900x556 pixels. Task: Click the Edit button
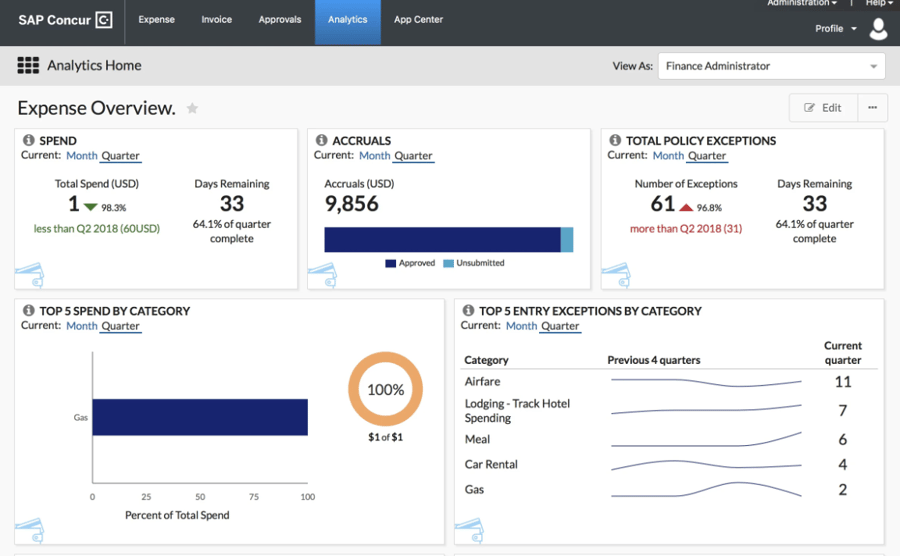coord(824,108)
